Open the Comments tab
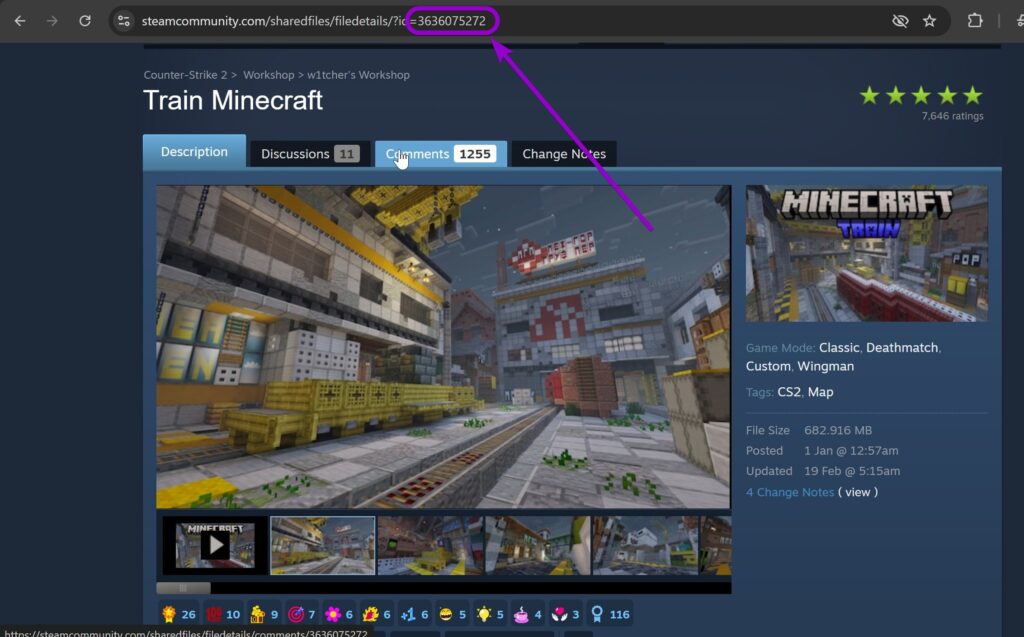This screenshot has height=637, width=1024. [440, 154]
